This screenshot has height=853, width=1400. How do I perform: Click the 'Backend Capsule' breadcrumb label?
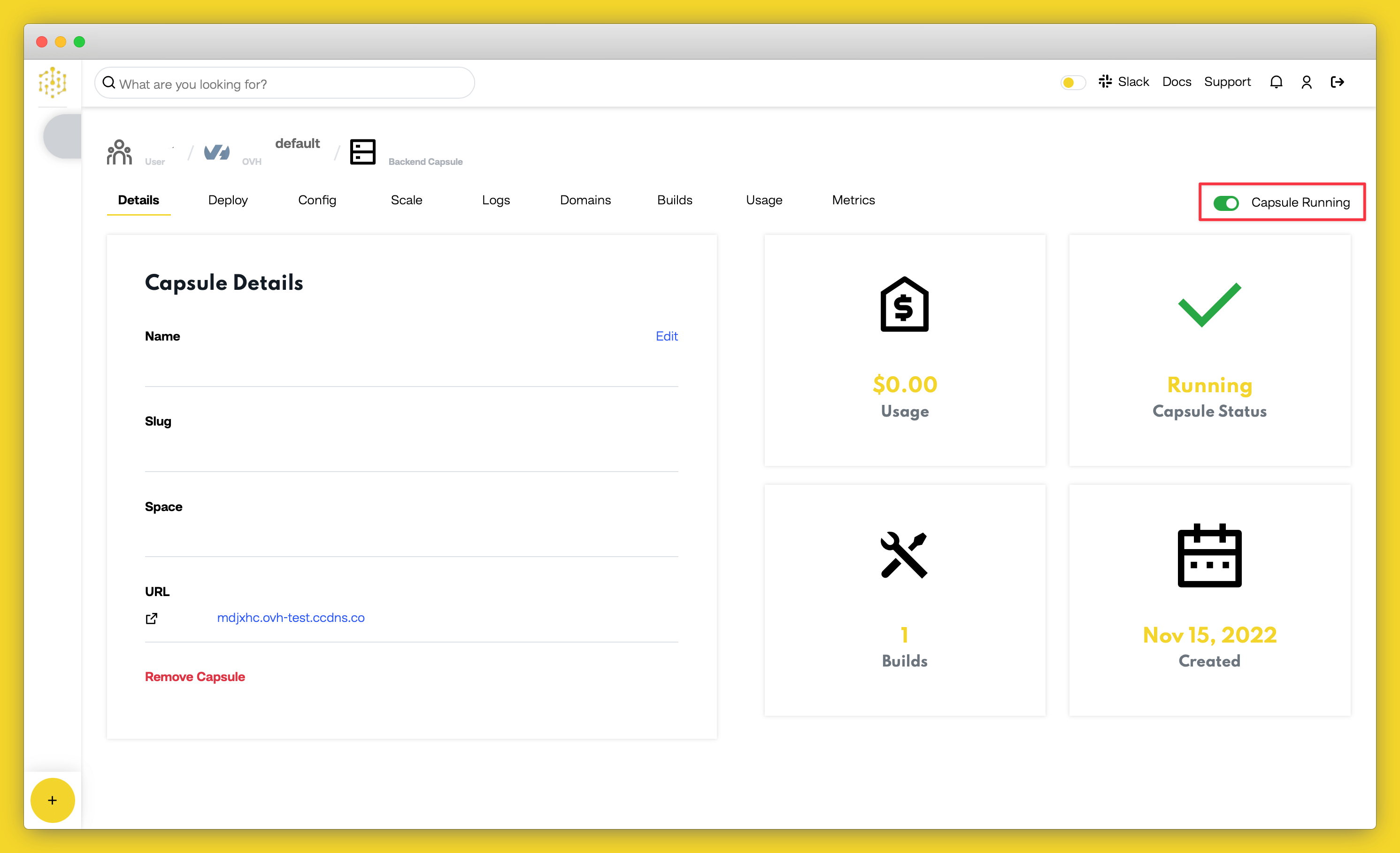click(425, 162)
